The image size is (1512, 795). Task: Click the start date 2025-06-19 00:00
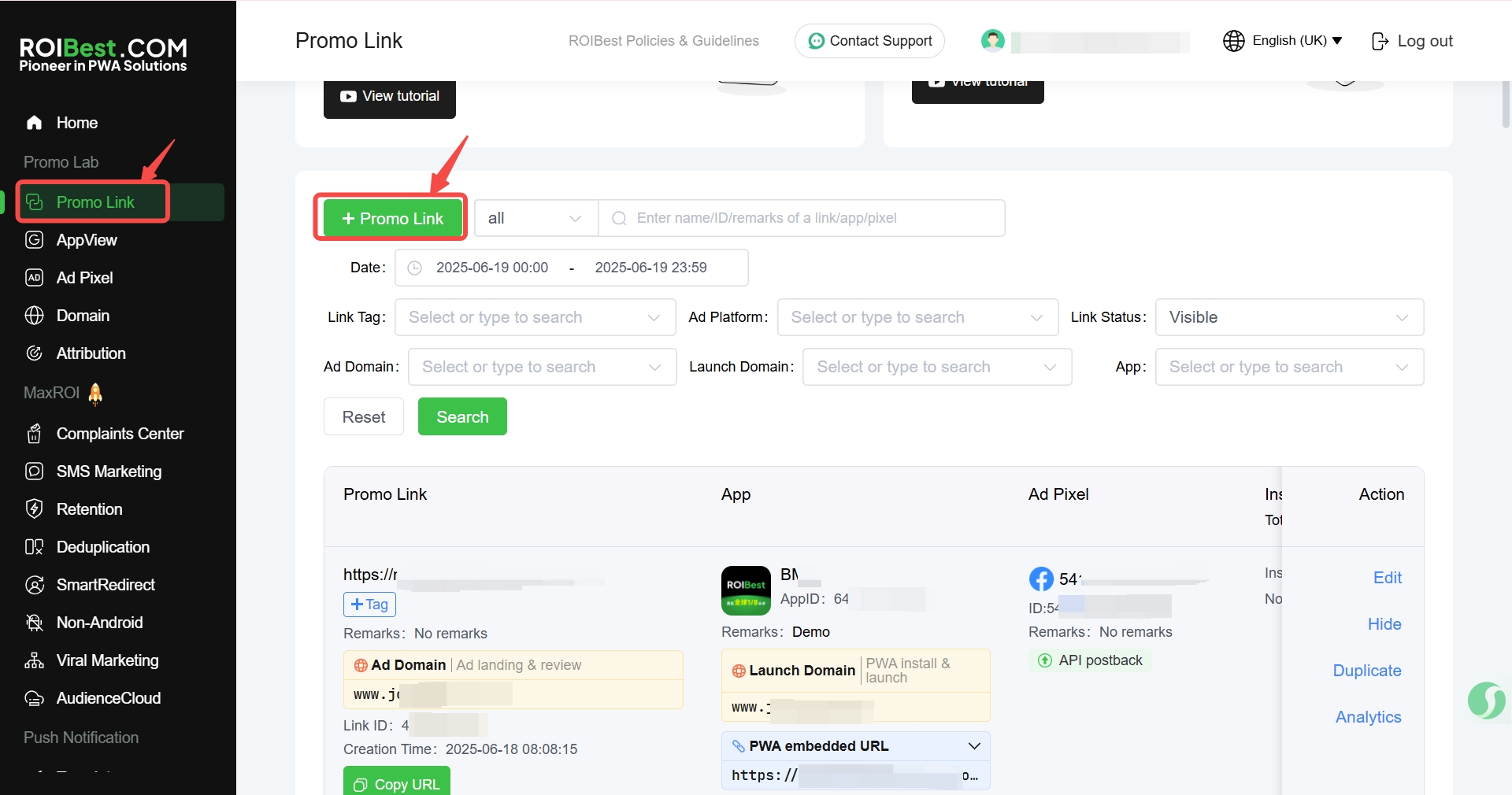coord(492,268)
